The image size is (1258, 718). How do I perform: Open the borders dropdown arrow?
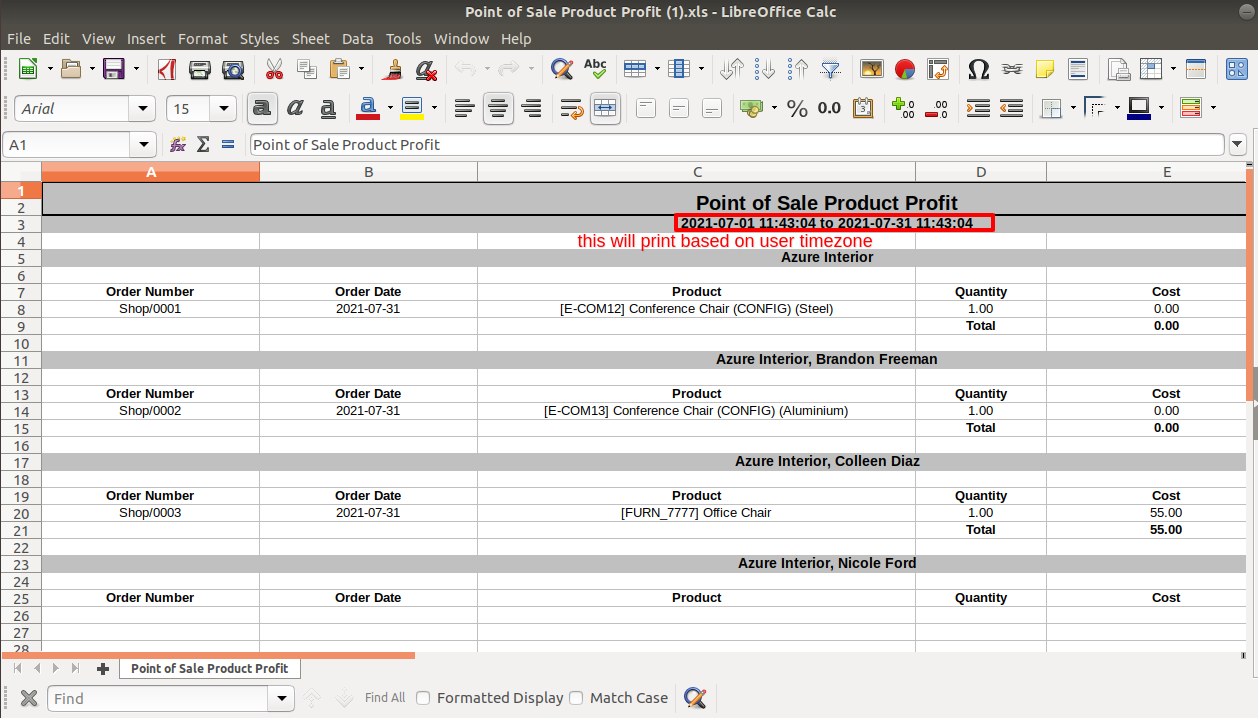pos(1073,108)
